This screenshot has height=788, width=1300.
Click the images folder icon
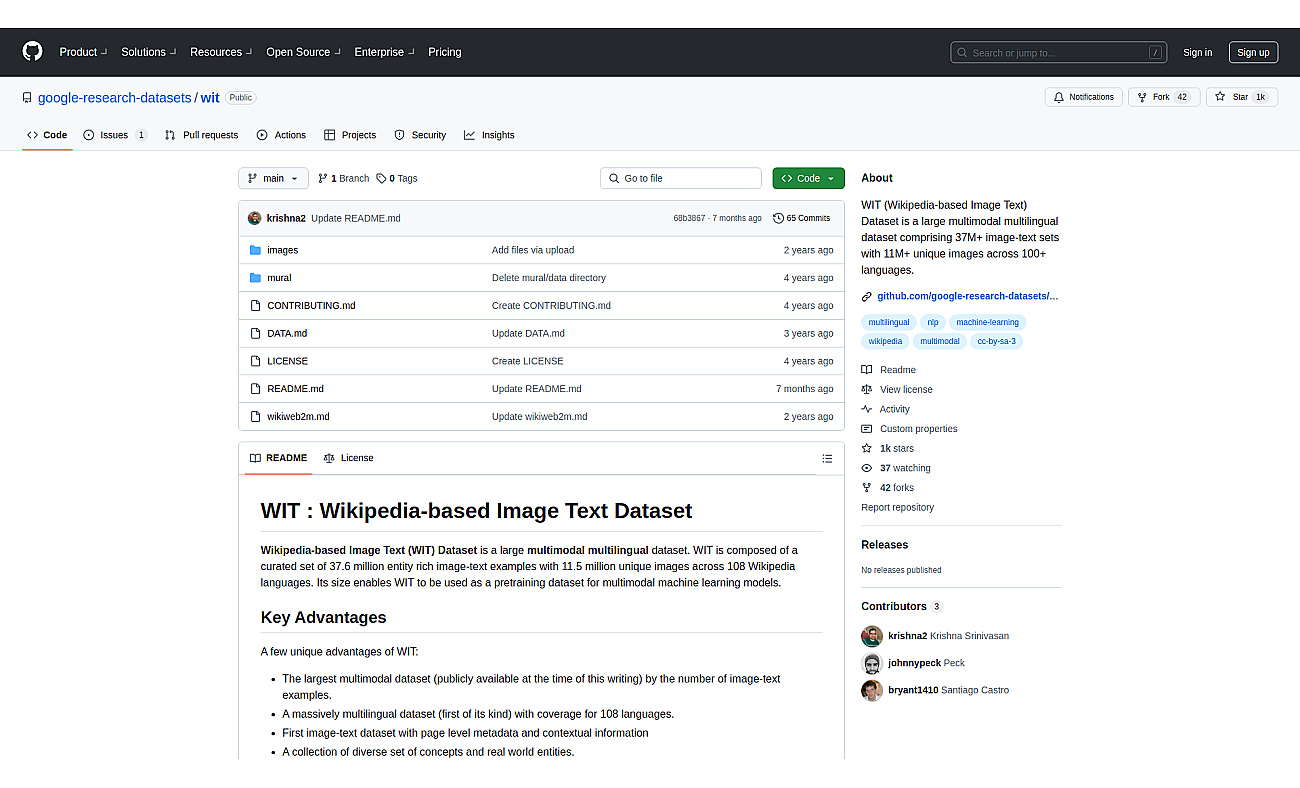tap(255, 250)
